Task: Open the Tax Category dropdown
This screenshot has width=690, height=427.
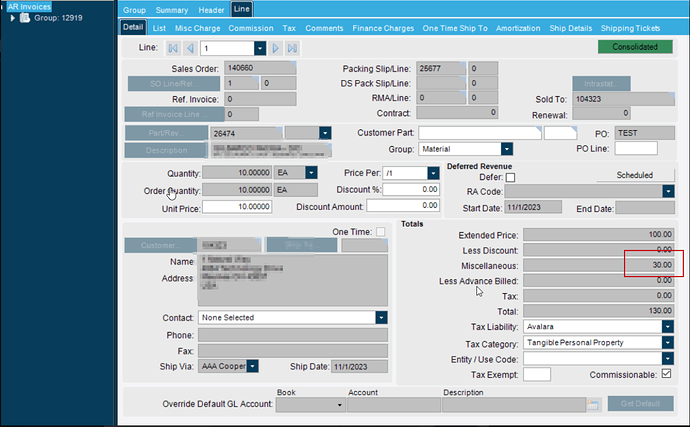Action: coord(668,342)
